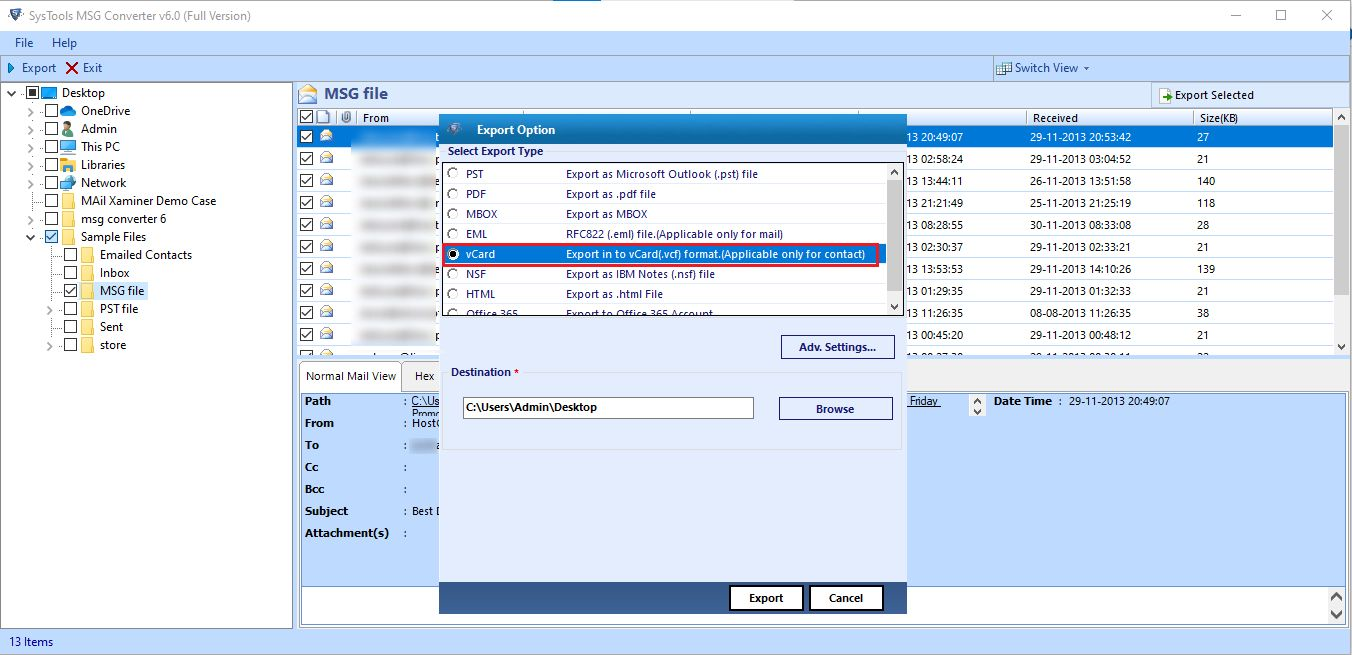Select msg converter 6 folder
Image resolution: width=1352 pixels, height=655 pixels.
click(123, 219)
